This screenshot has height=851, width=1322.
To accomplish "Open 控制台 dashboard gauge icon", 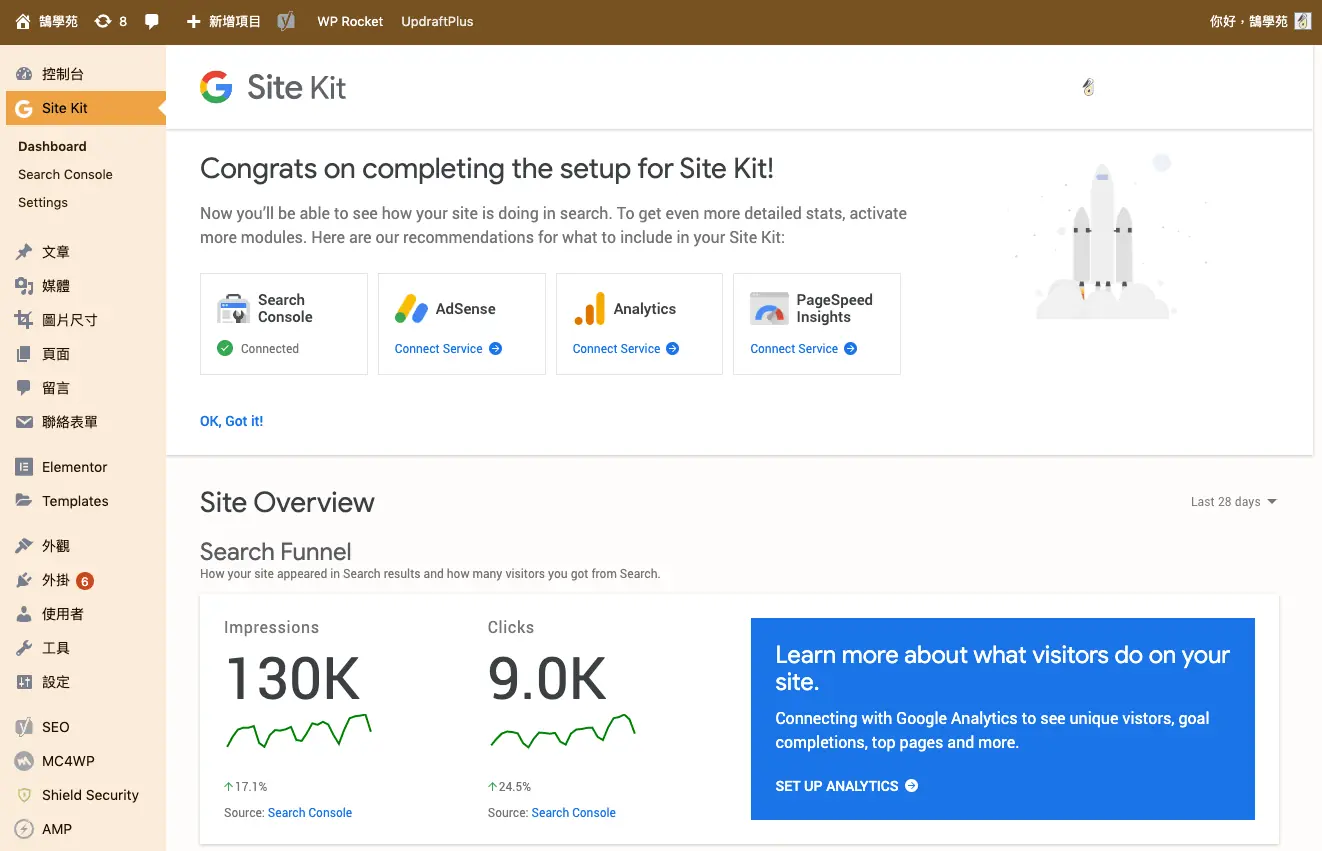I will coord(24,74).
